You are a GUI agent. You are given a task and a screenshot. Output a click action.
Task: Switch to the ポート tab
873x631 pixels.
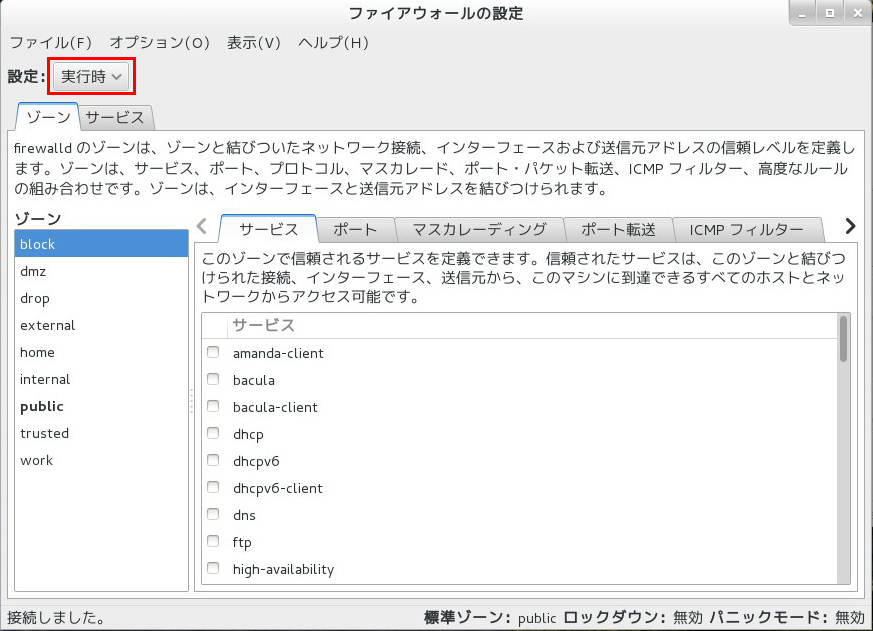355,229
